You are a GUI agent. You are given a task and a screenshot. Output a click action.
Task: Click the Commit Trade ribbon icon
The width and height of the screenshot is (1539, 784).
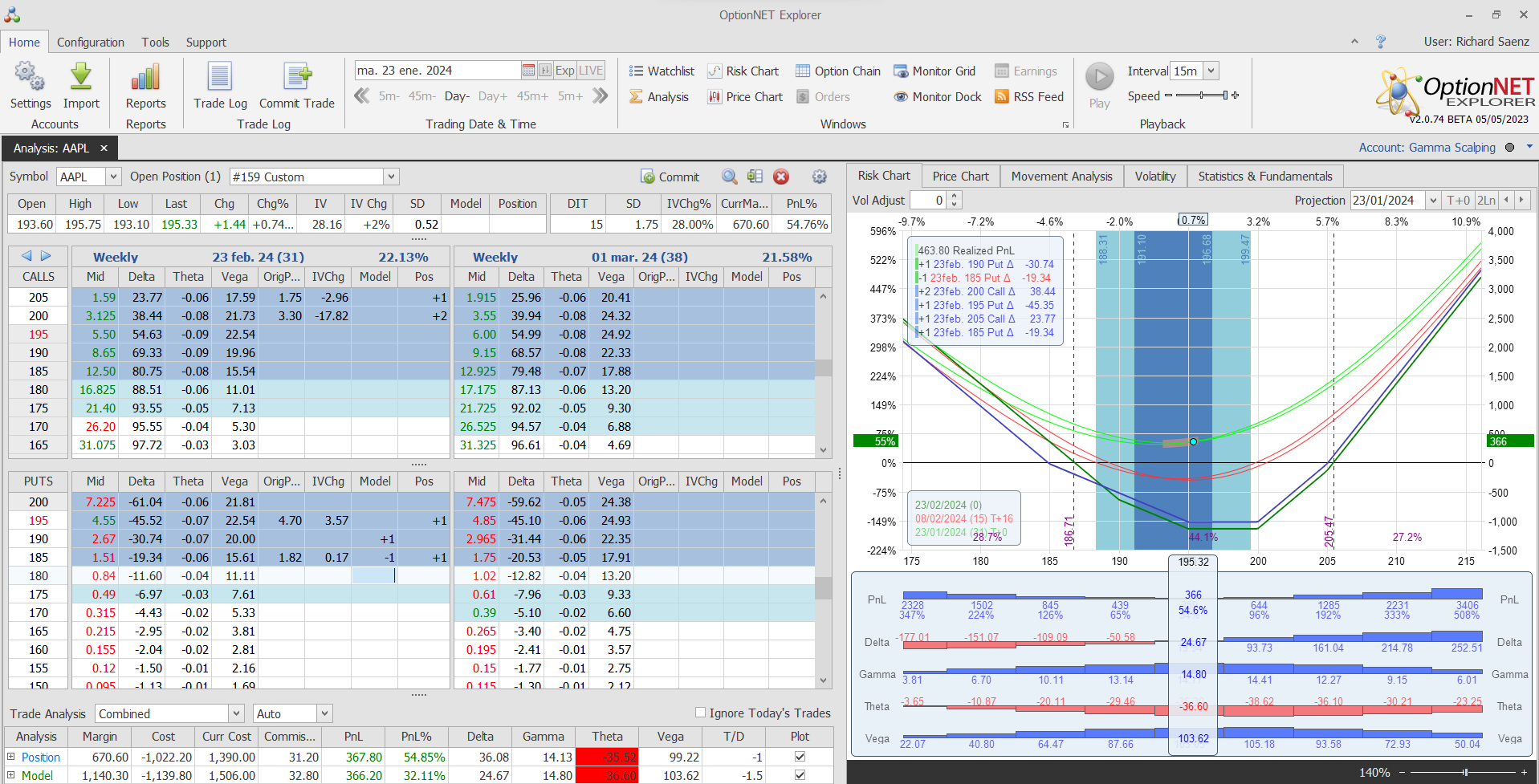[297, 77]
